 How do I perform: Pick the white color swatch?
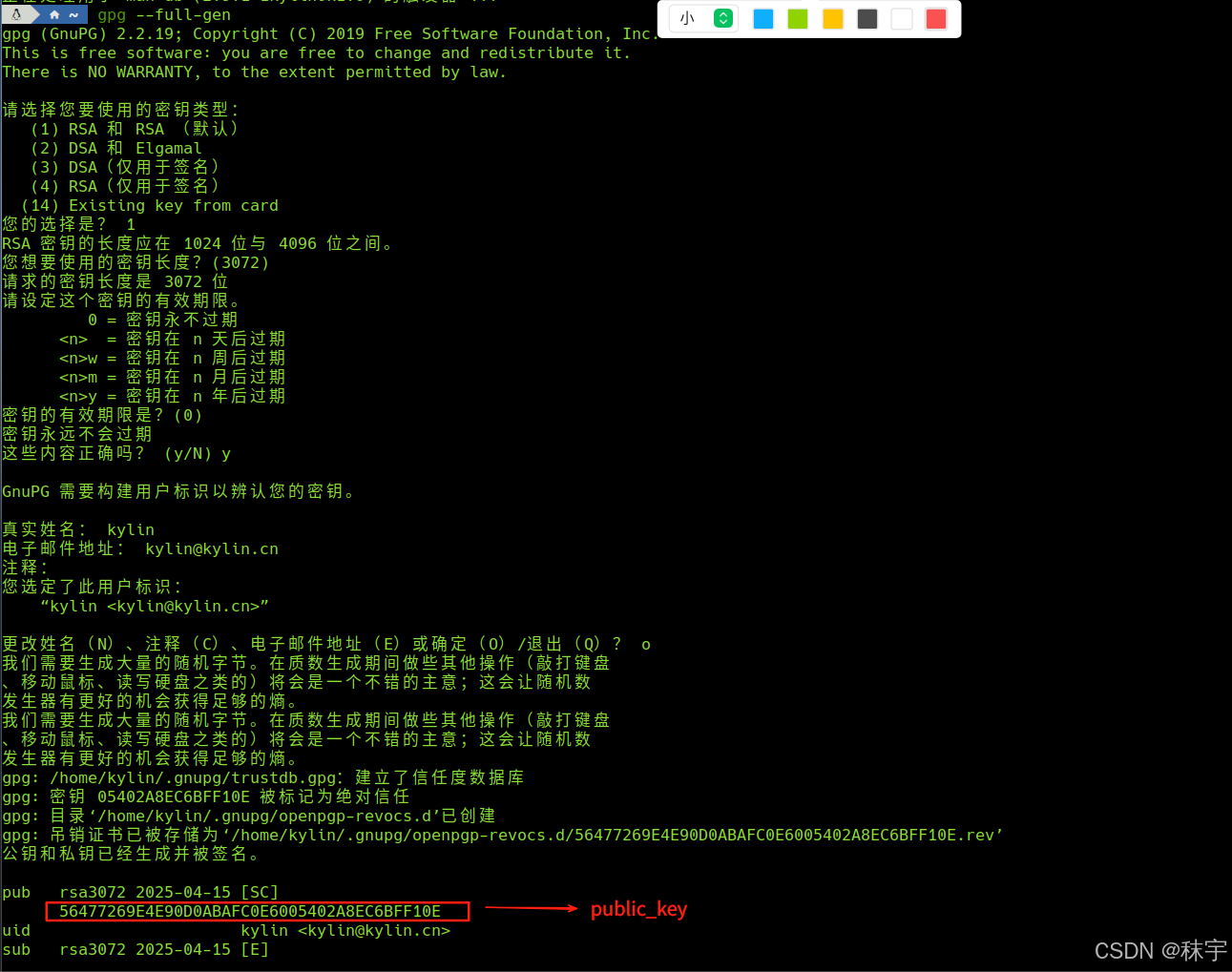[902, 19]
